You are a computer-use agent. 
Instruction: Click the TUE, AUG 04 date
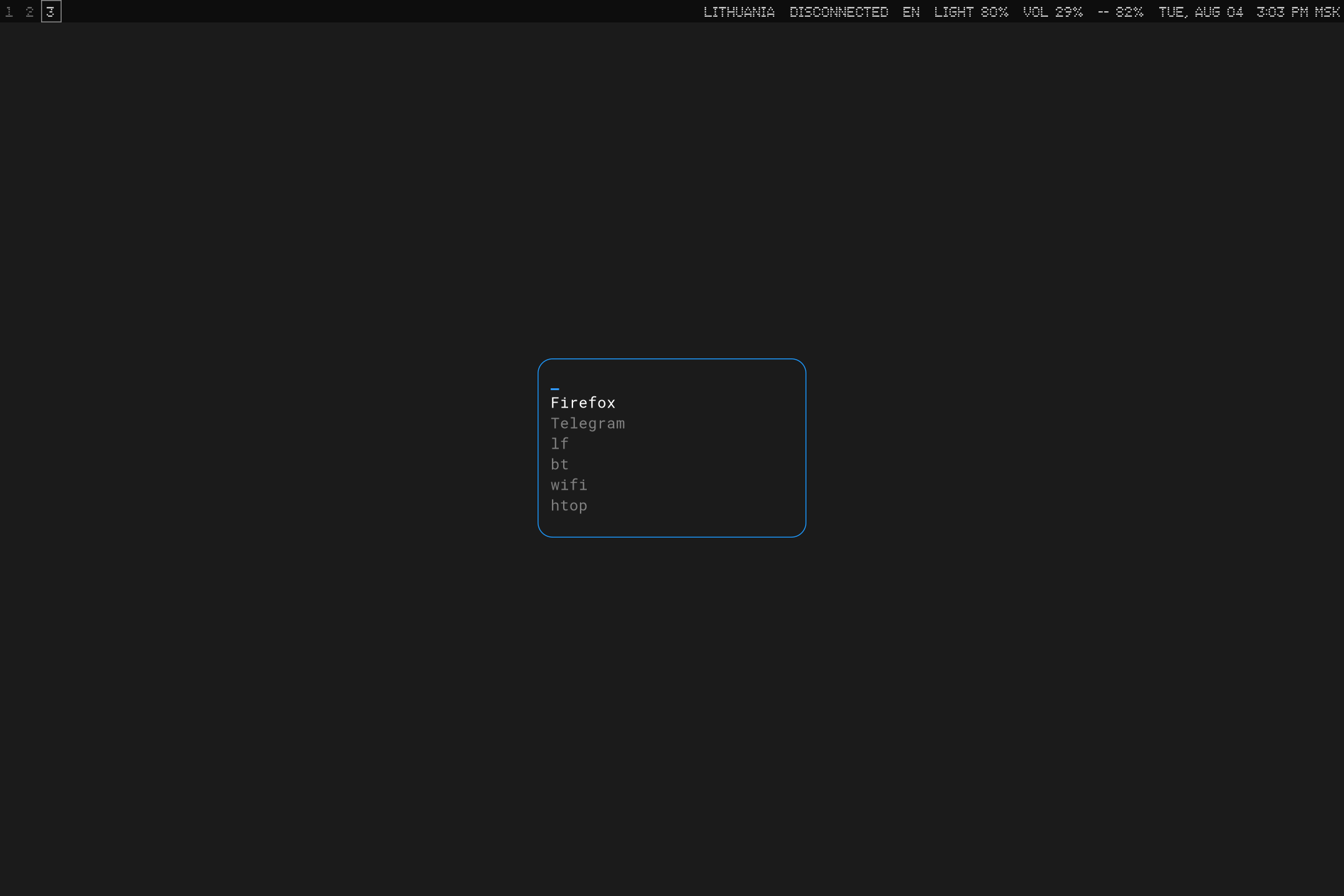(x=1201, y=12)
